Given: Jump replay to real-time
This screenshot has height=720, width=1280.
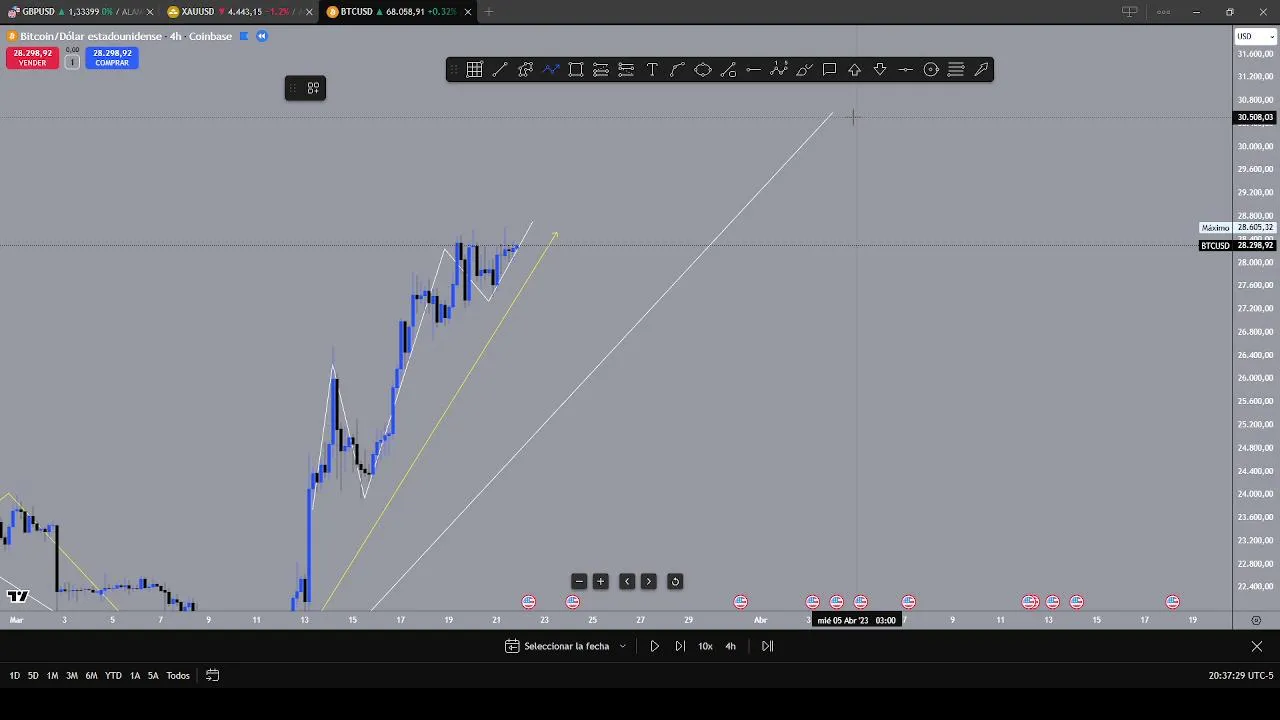Looking at the screenshot, I should (x=767, y=646).
